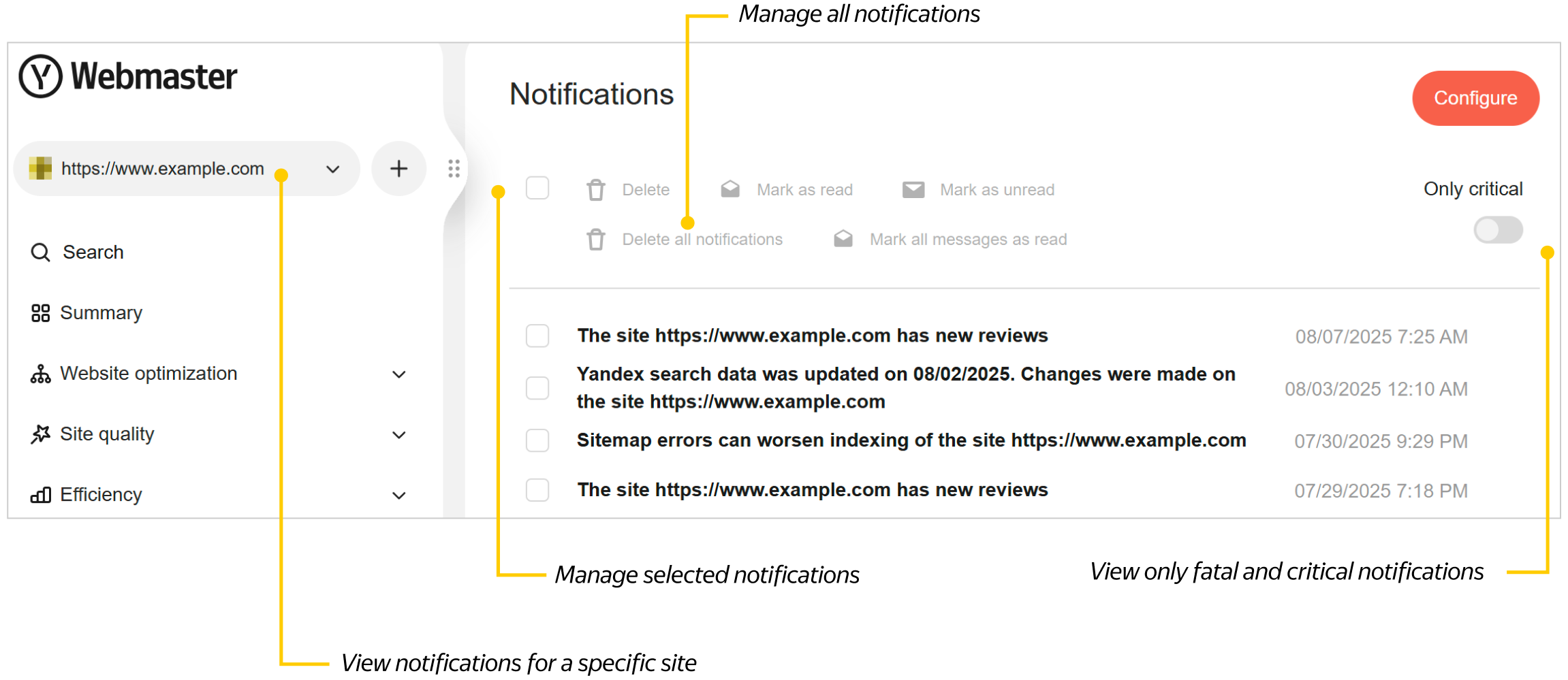
Task: Tick checkbox for Yandex search data update
Action: (x=537, y=388)
